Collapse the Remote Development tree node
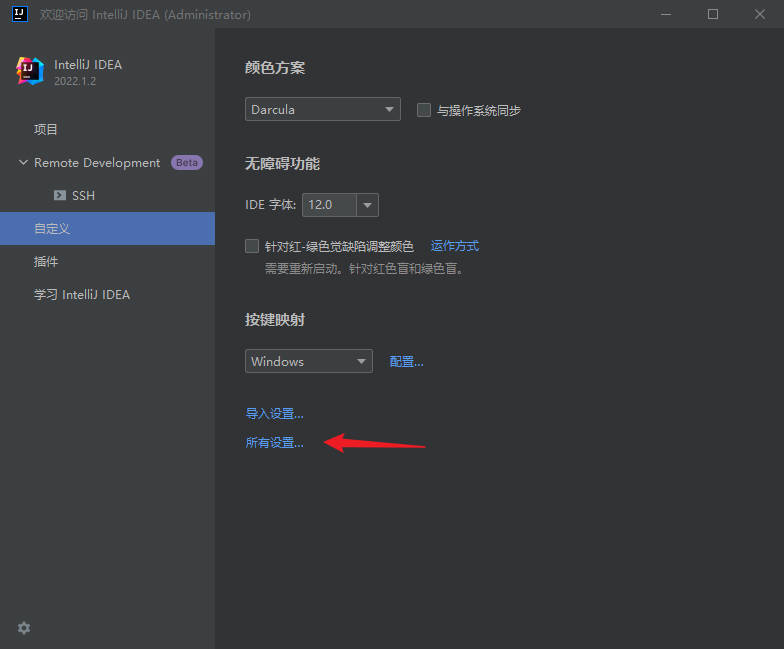The width and height of the screenshot is (784, 649). (22, 162)
